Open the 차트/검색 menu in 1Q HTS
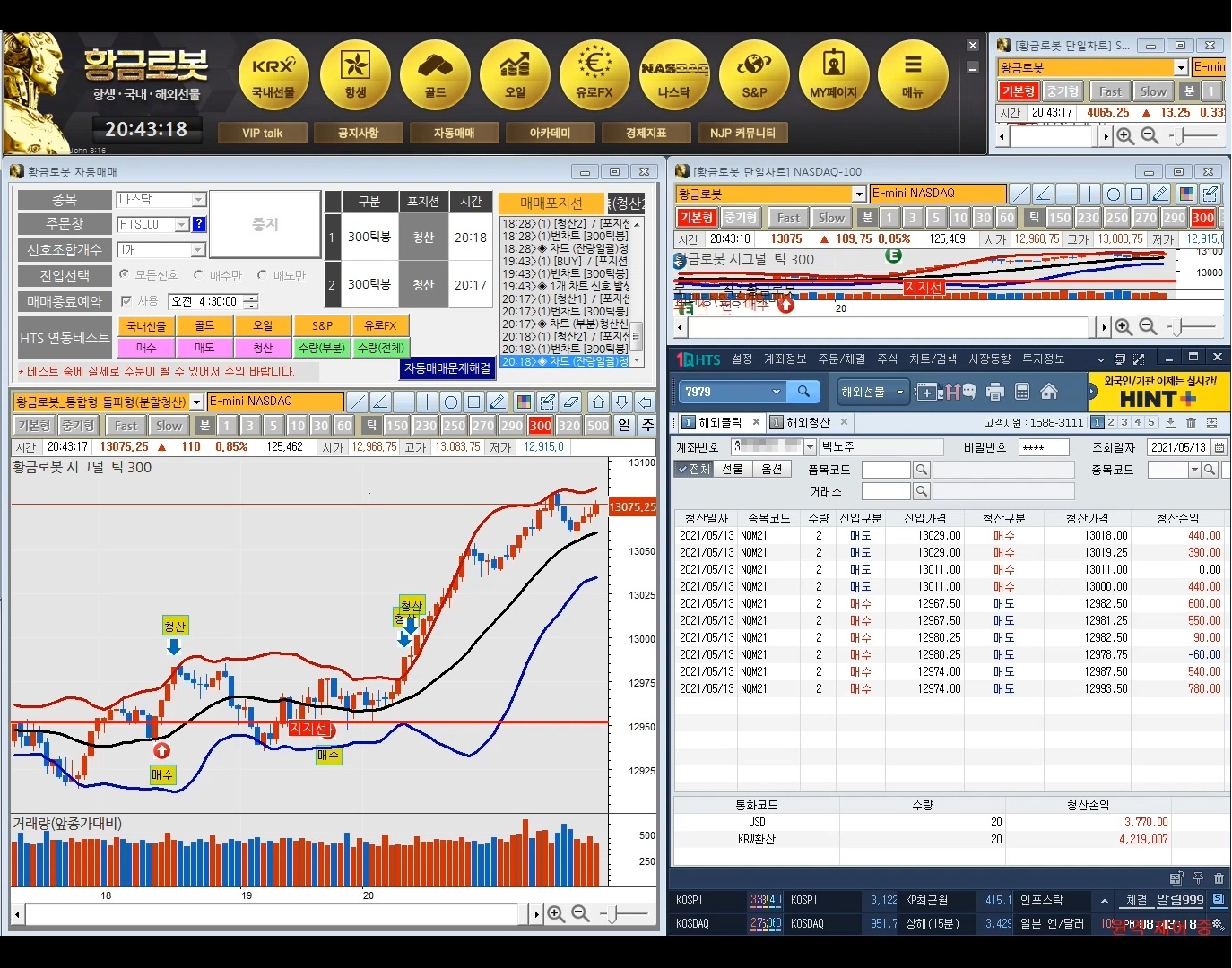Image resolution: width=1232 pixels, height=968 pixels. click(933, 359)
